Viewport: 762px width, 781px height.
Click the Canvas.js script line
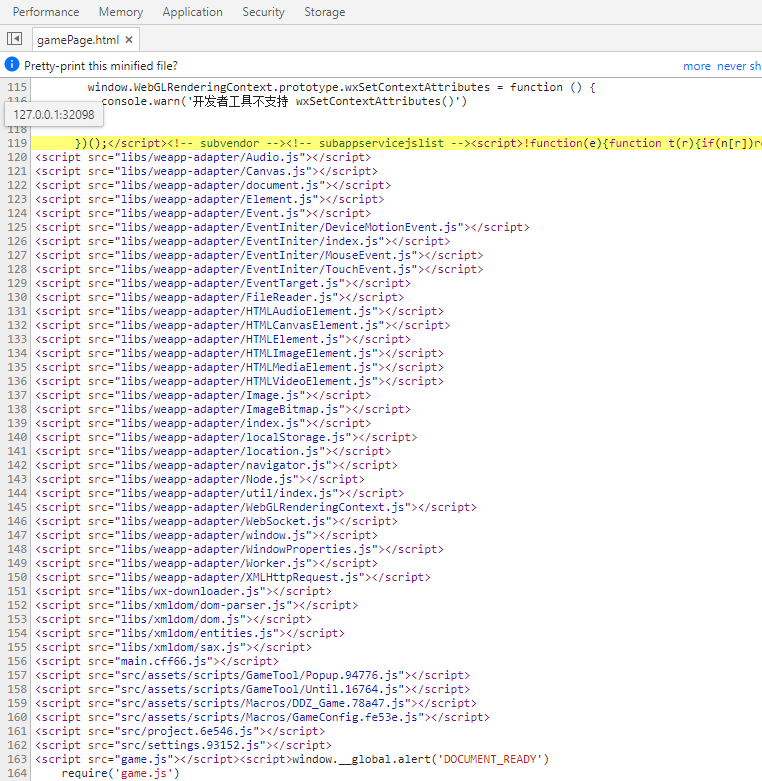(206, 171)
